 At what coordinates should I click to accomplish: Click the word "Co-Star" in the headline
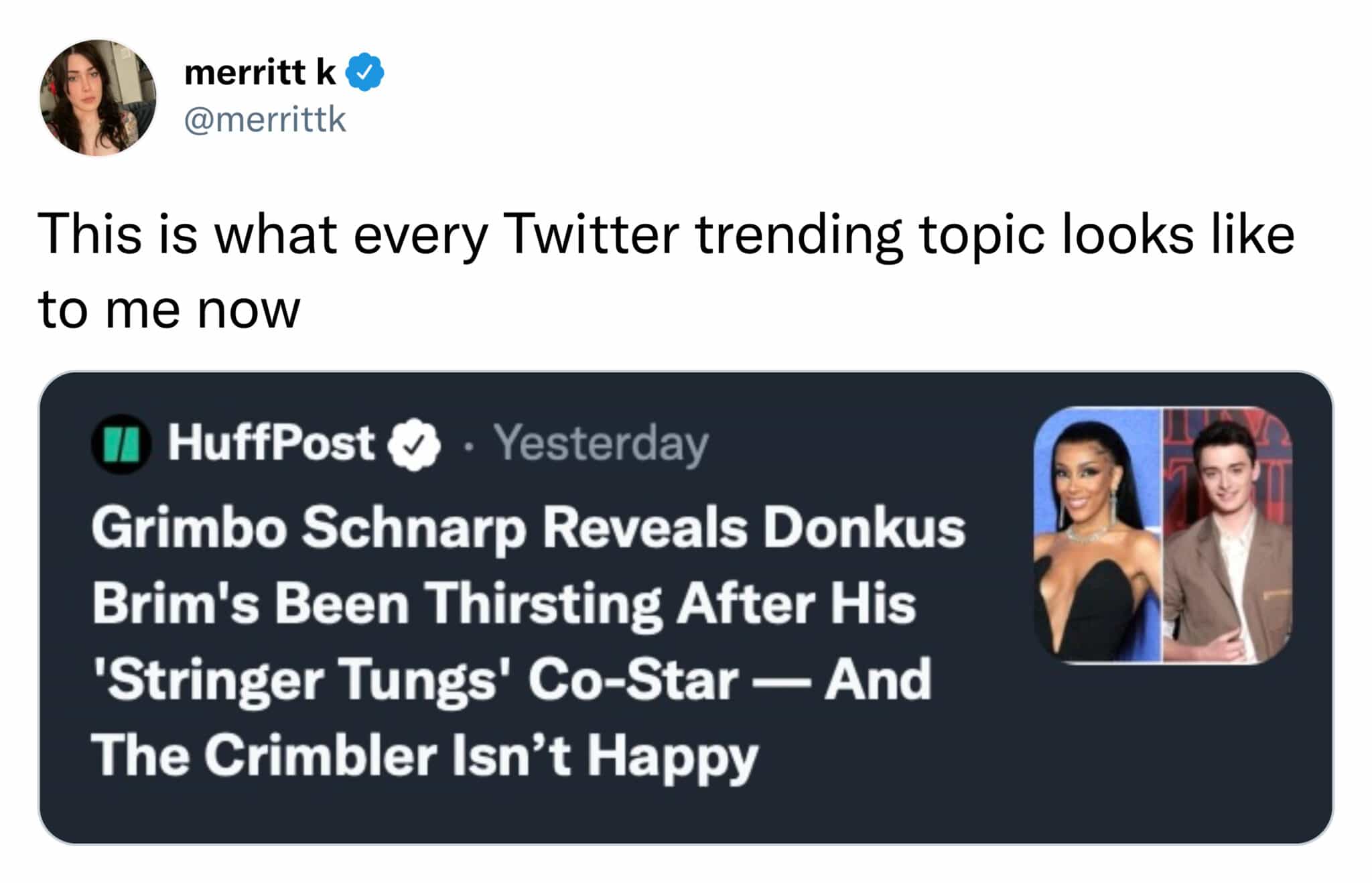coord(633,679)
